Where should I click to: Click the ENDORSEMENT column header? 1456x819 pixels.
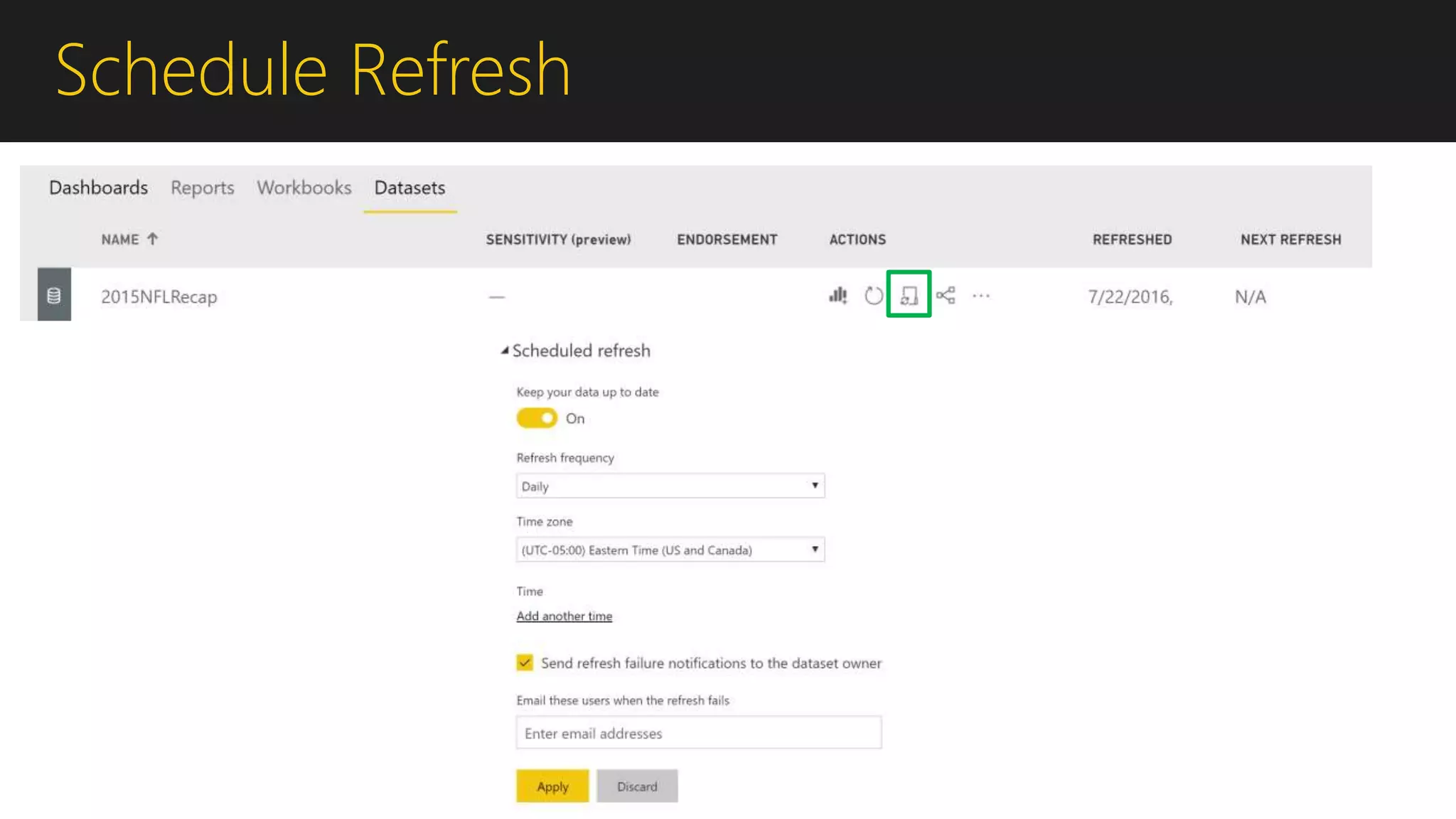pyautogui.click(x=727, y=240)
